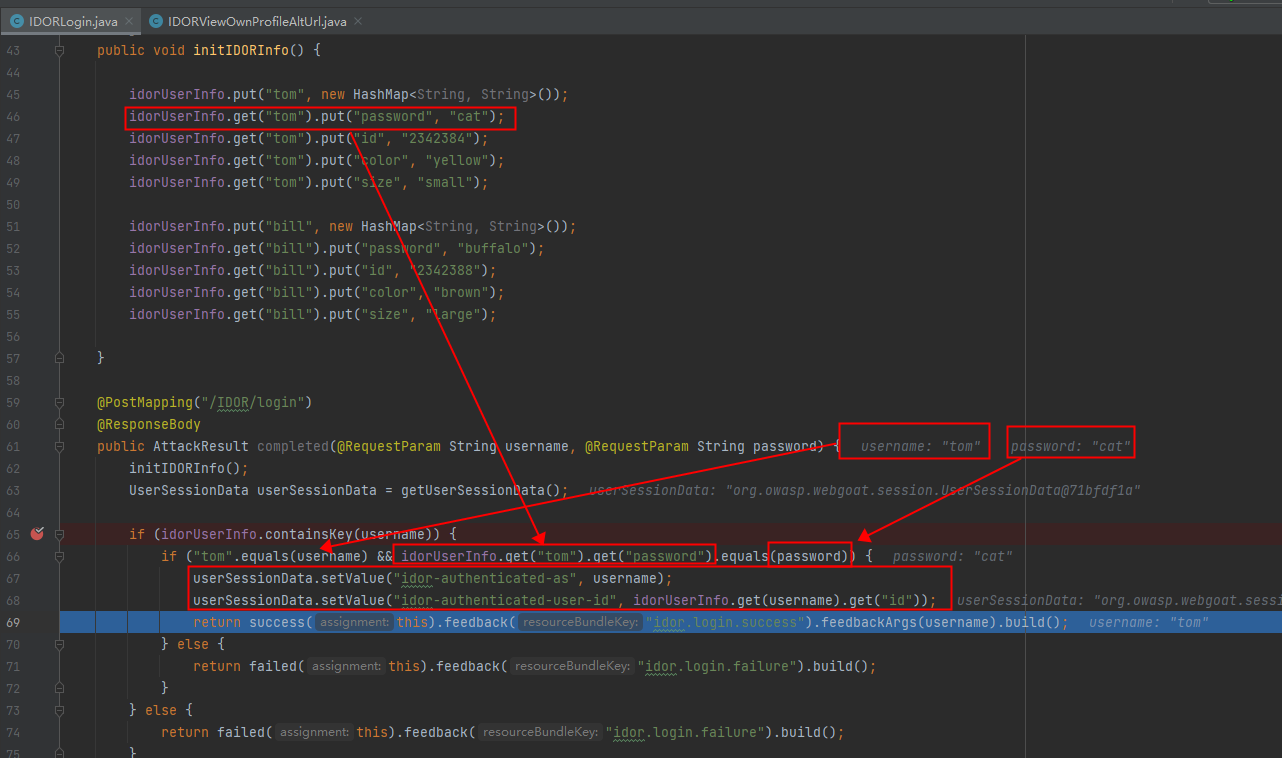This screenshot has height=758, width=1282.
Task: Click containsKey on line 65
Action: 309,534
